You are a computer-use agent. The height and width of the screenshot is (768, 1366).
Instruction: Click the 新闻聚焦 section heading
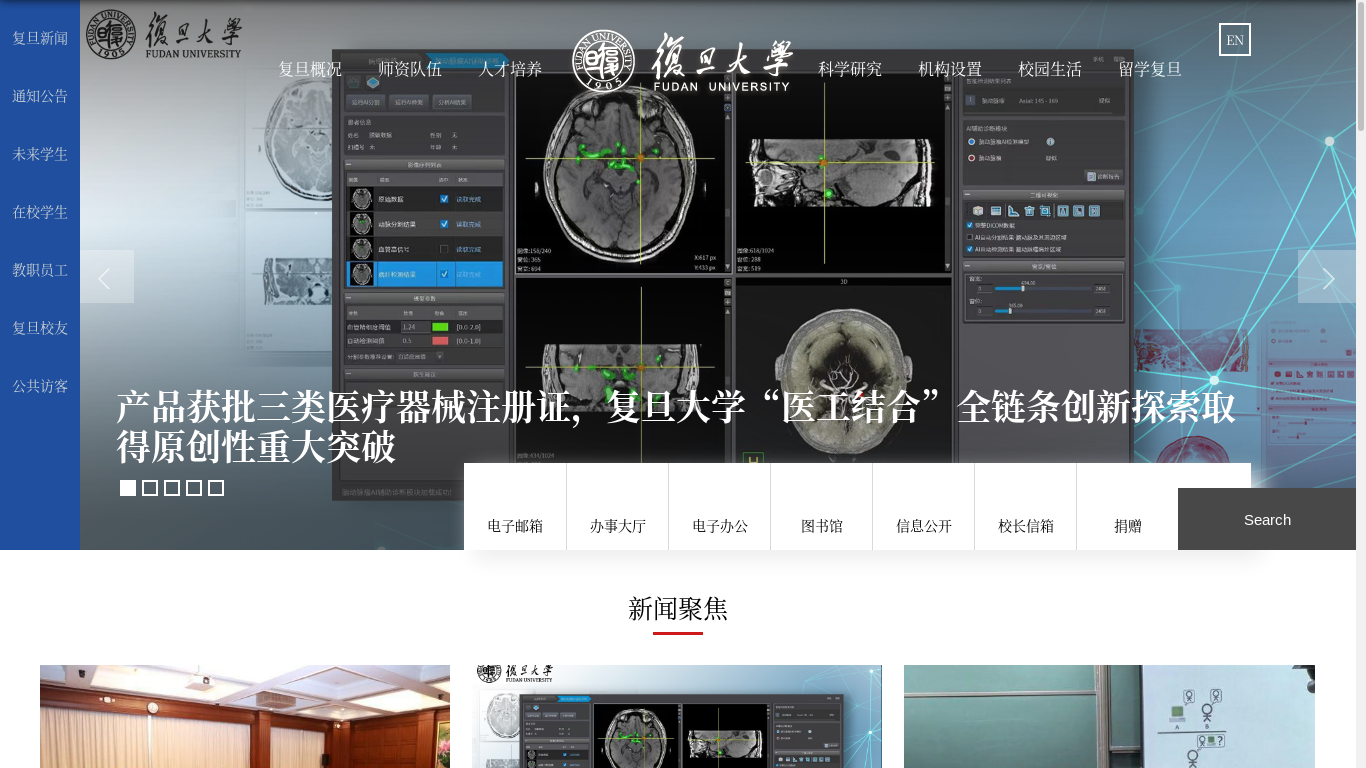(x=678, y=609)
